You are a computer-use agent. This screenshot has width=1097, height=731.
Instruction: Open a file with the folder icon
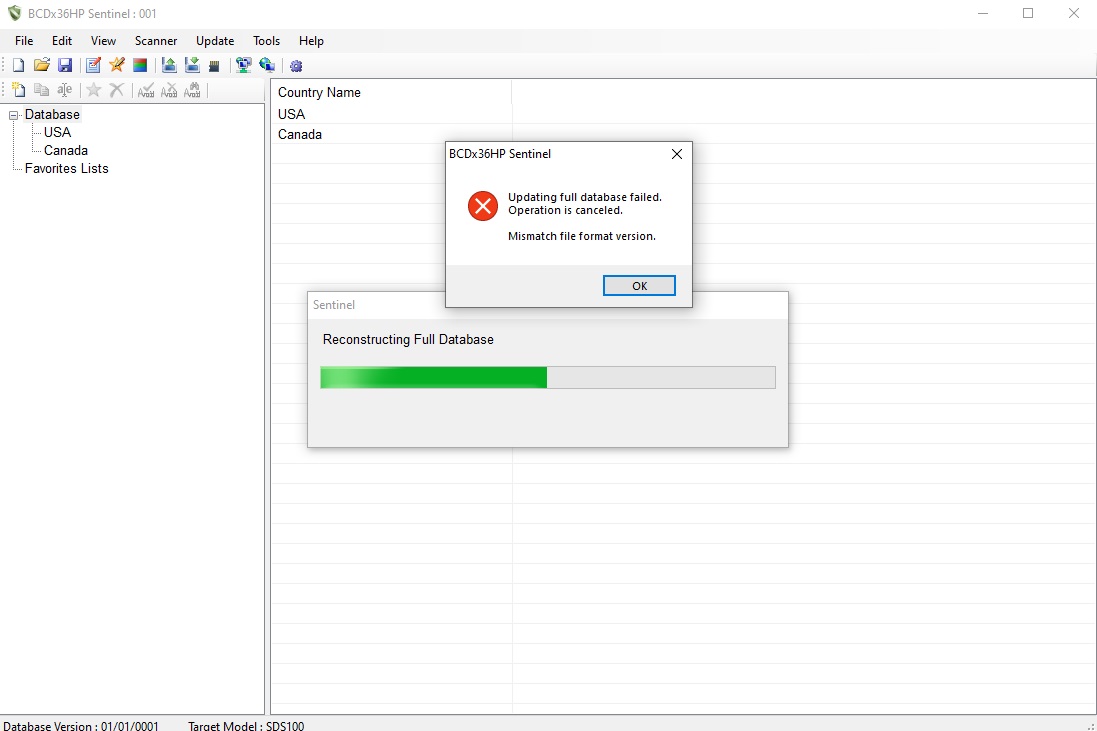(x=41, y=66)
